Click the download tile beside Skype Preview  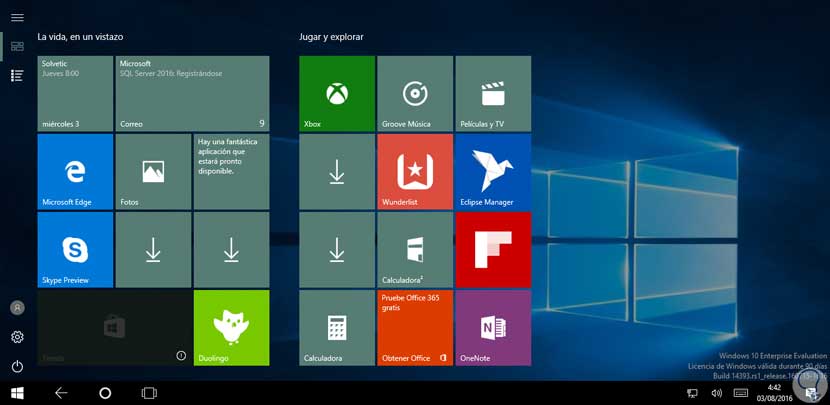point(154,250)
